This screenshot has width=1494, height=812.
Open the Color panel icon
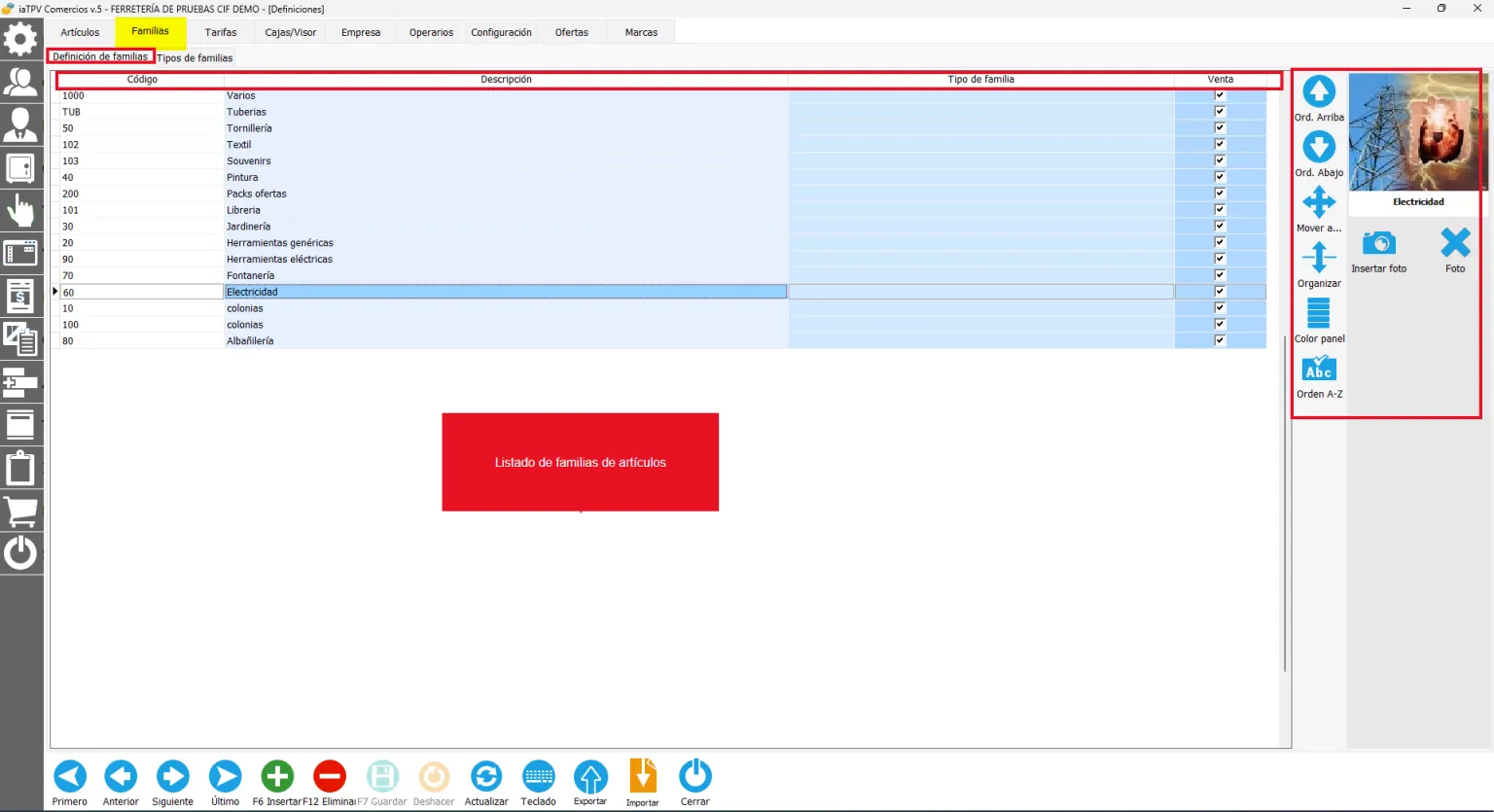[1319, 313]
